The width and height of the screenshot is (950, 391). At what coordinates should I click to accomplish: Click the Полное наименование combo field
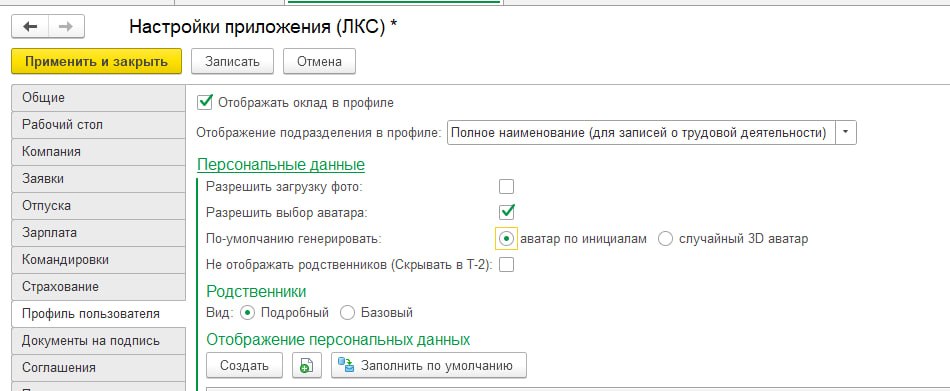pos(641,132)
